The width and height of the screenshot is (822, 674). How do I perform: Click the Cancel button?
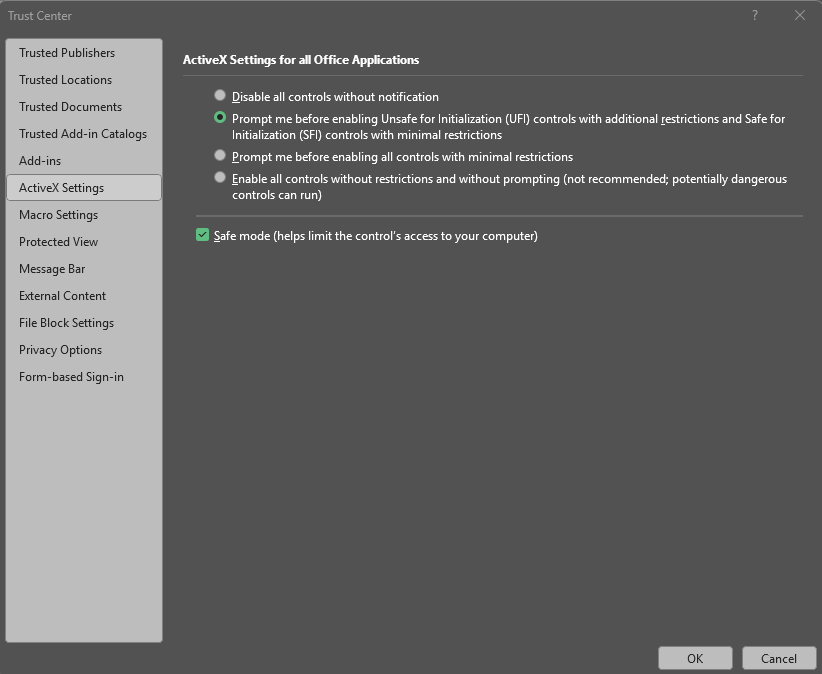click(779, 658)
